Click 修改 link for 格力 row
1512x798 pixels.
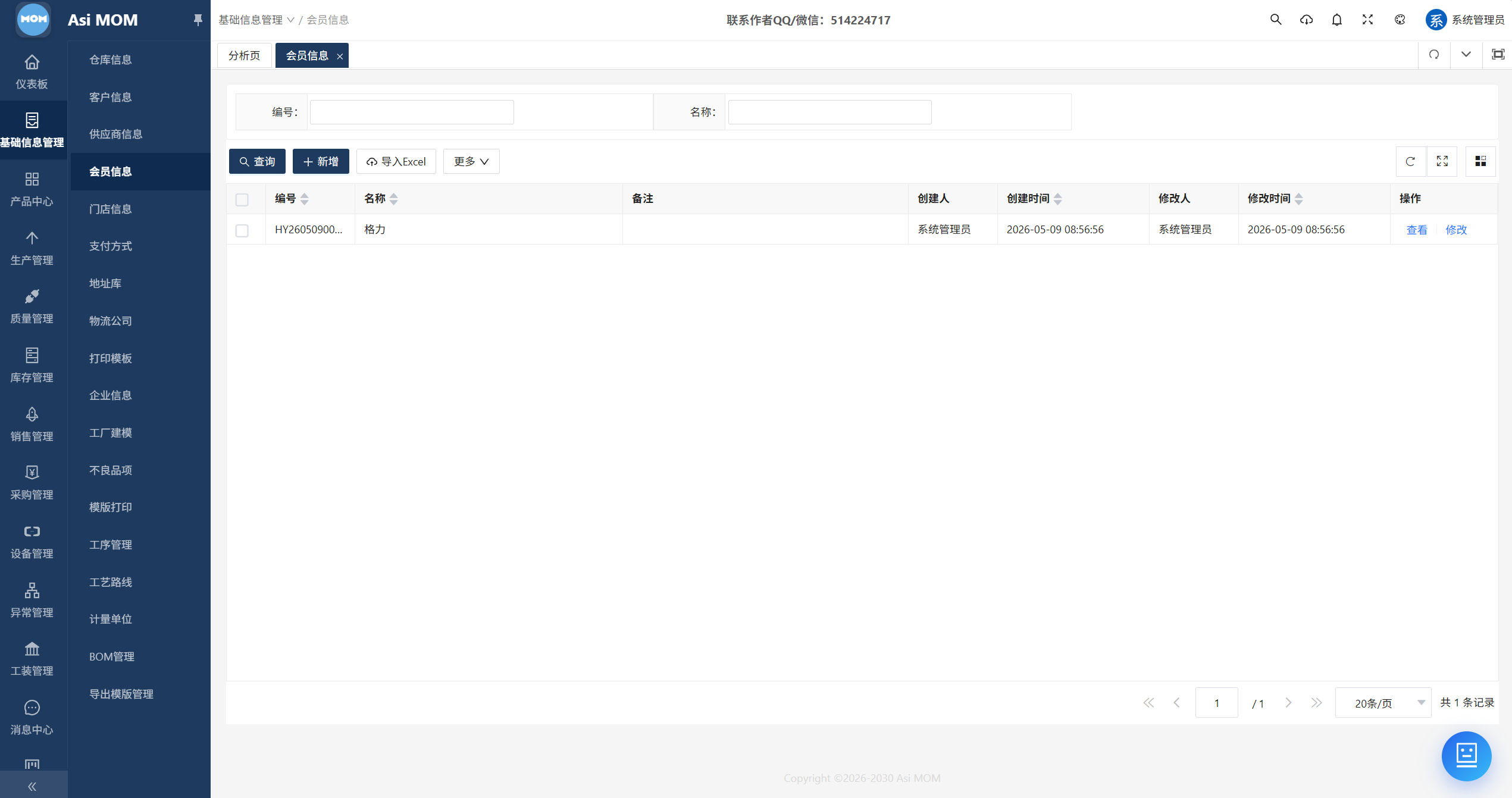[1456, 230]
